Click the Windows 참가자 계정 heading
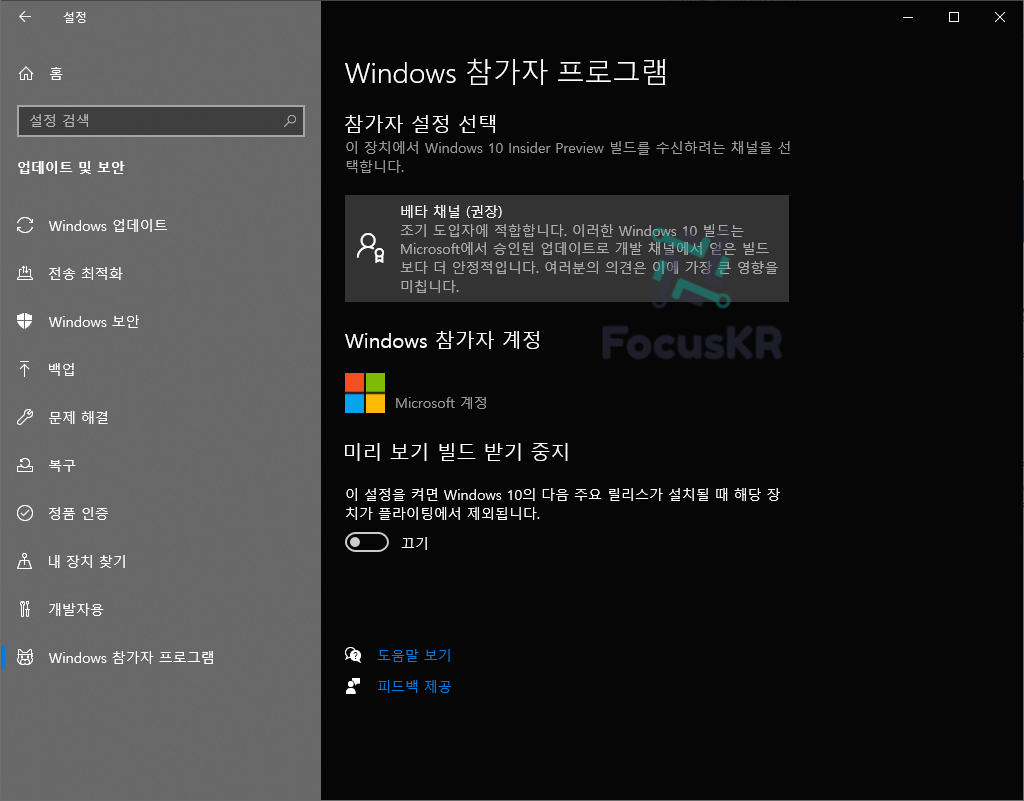 [x=442, y=340]
